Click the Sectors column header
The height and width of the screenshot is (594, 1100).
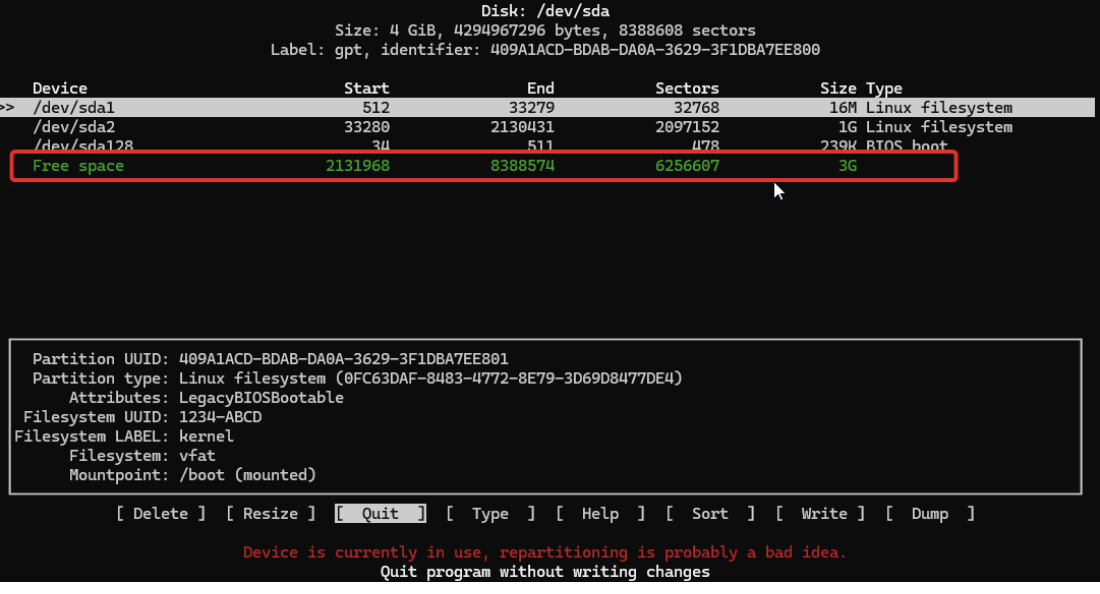pyautogui.click(x=687, y=88)
